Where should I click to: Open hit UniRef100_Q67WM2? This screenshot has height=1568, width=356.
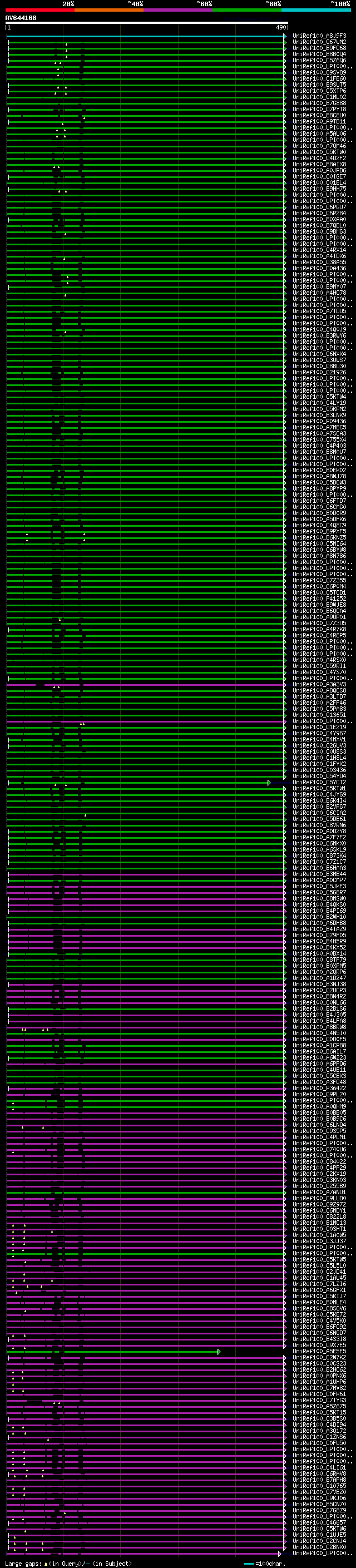pyautogui.click(x=319, y=42)
